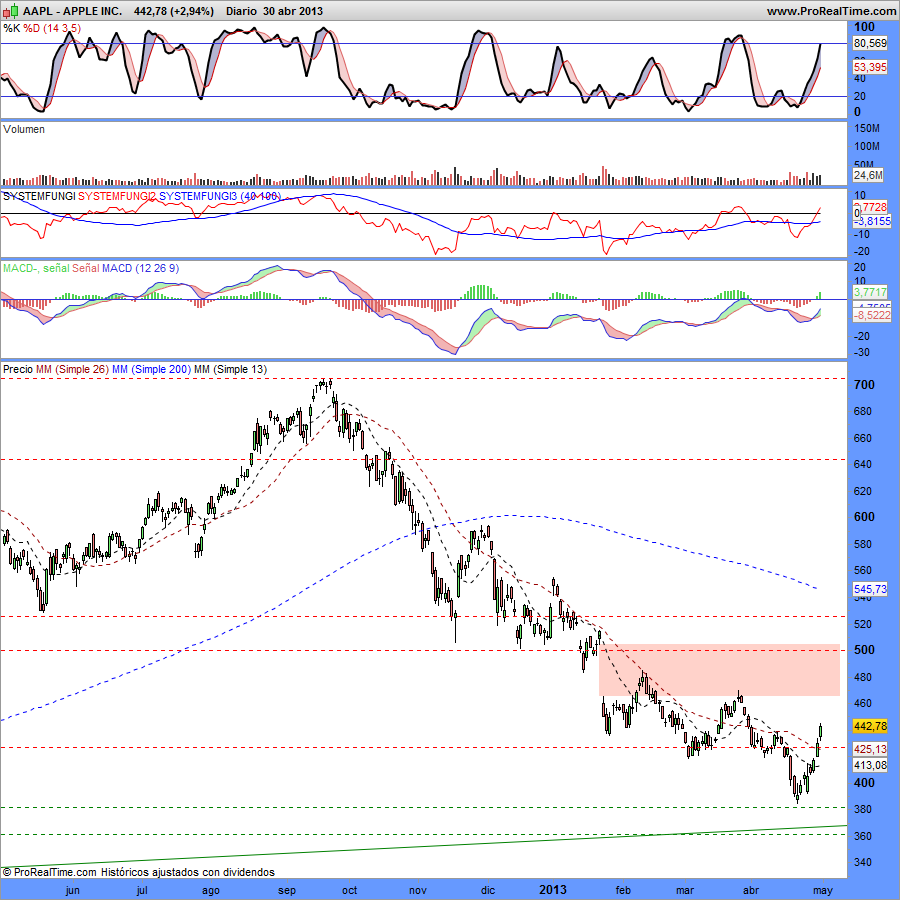Select the green 3,7717 histogram value
Viewport: 900px width, 900px height.
click(x=870, y=293)
